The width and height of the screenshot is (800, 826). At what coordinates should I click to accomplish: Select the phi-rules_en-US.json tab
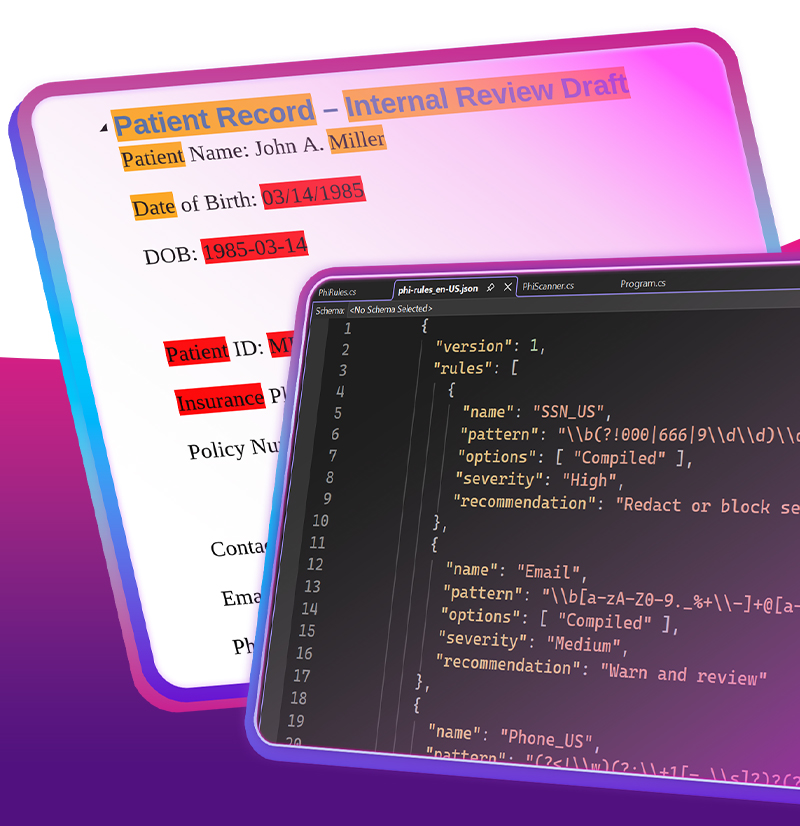pyautogui.click(x=437, y=289)
